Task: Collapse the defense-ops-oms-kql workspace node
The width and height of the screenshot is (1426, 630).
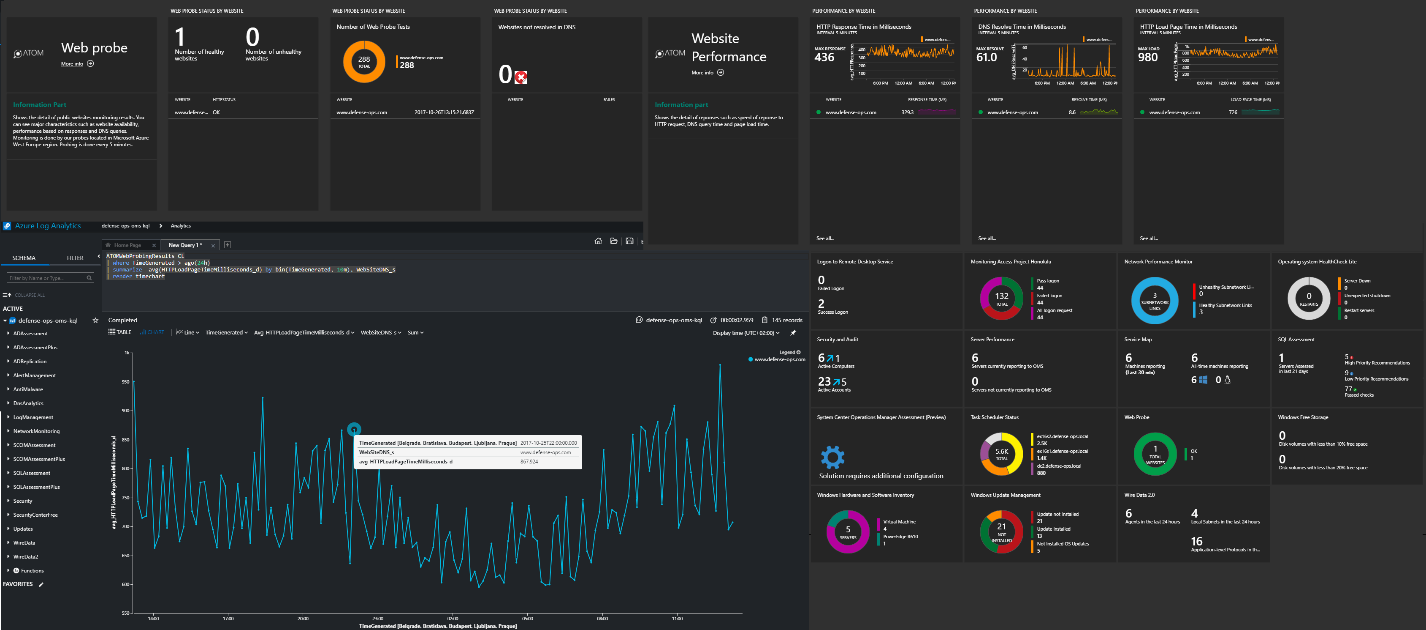Action: [x=5, y=320]
